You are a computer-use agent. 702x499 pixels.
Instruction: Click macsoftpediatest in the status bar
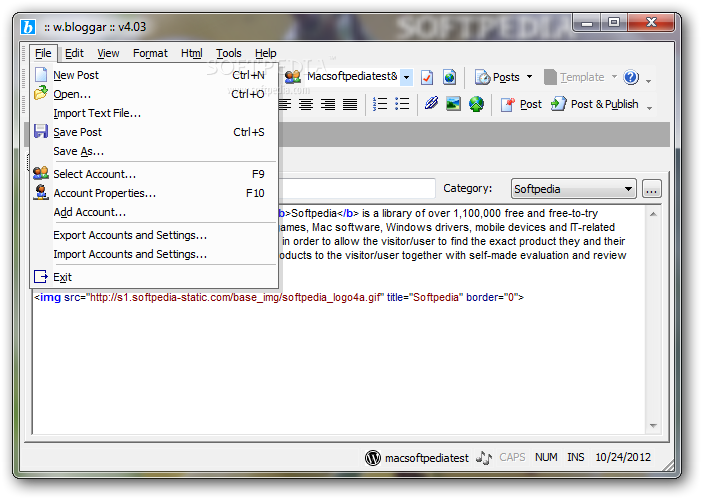click(x=427, y=458)
